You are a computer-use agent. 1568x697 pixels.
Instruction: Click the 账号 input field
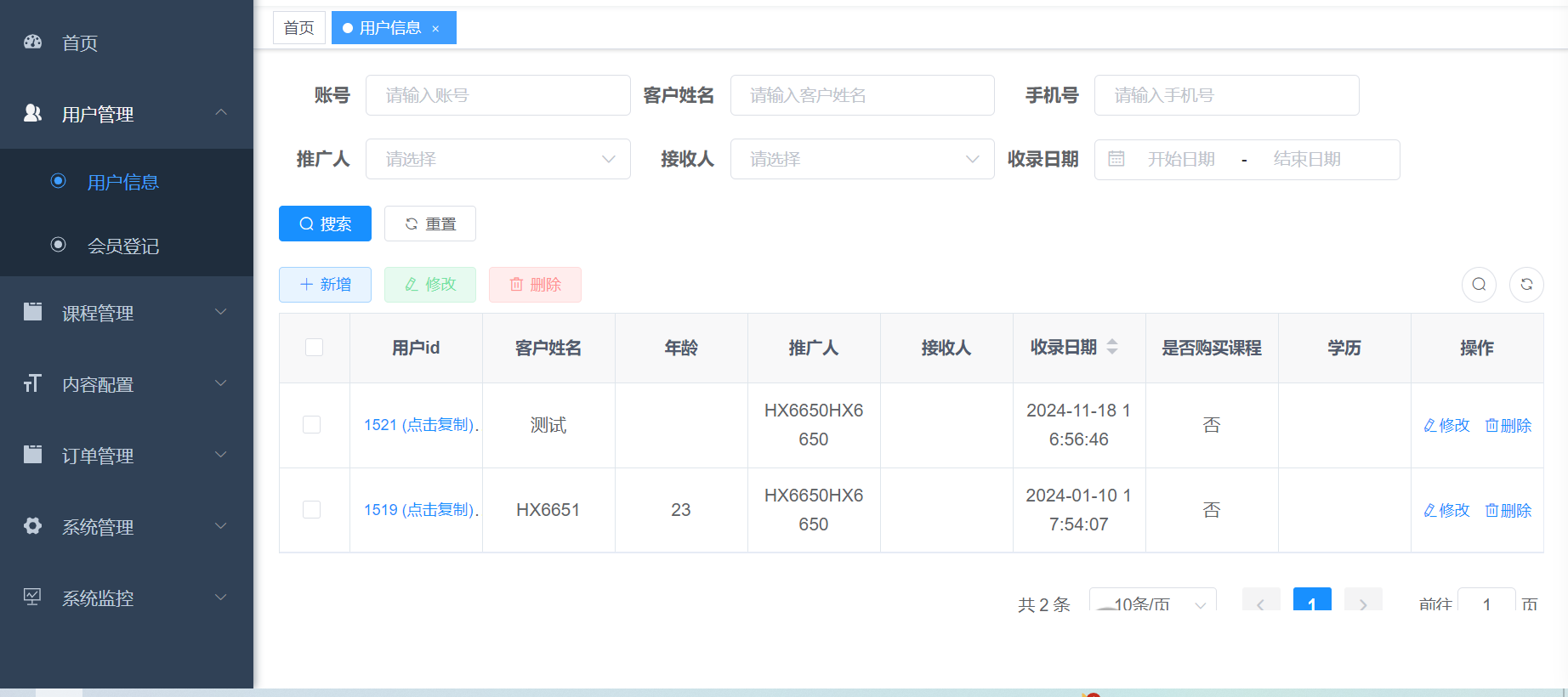497,95
